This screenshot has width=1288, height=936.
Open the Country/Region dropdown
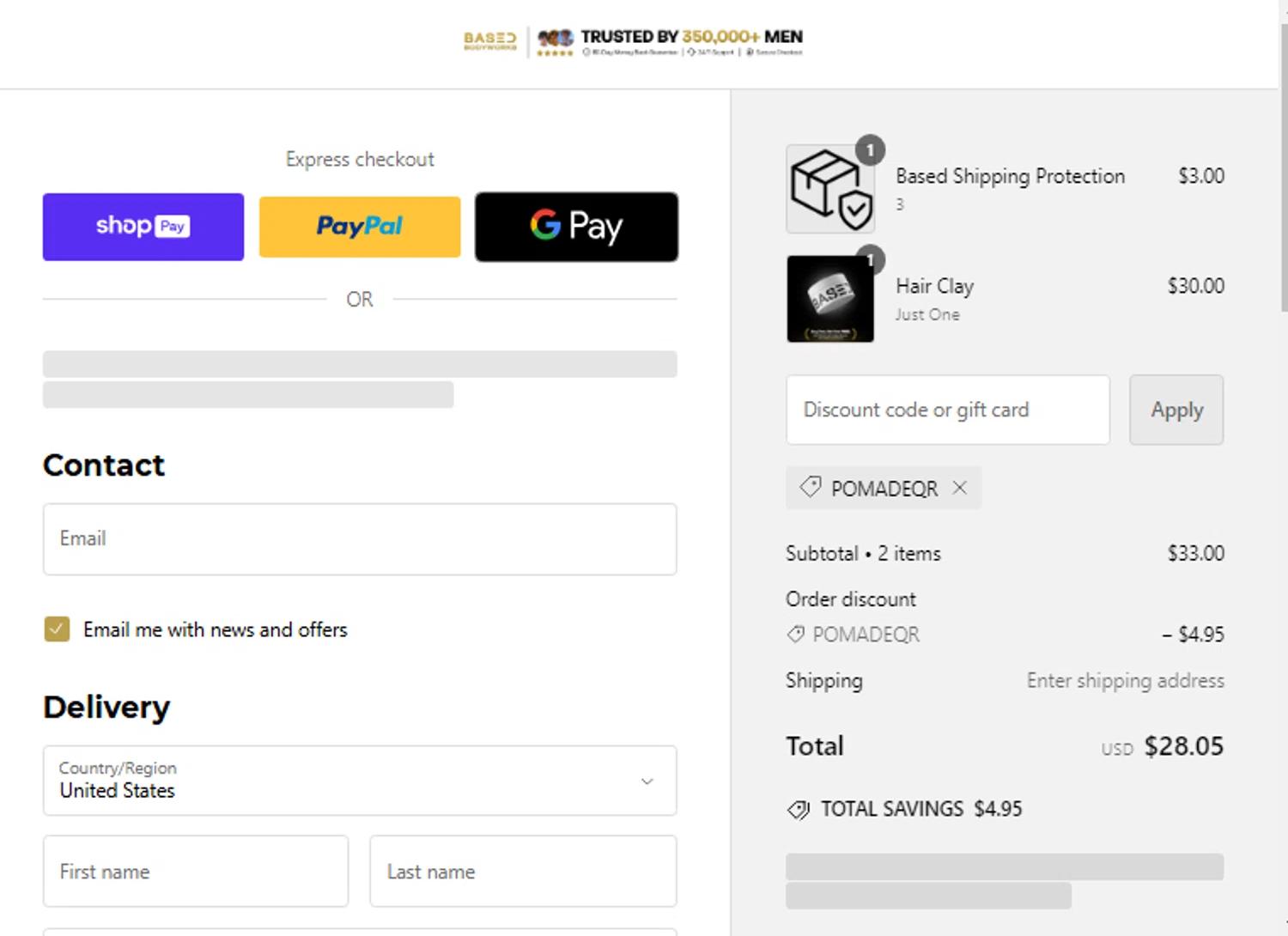[x=360, y=781]
